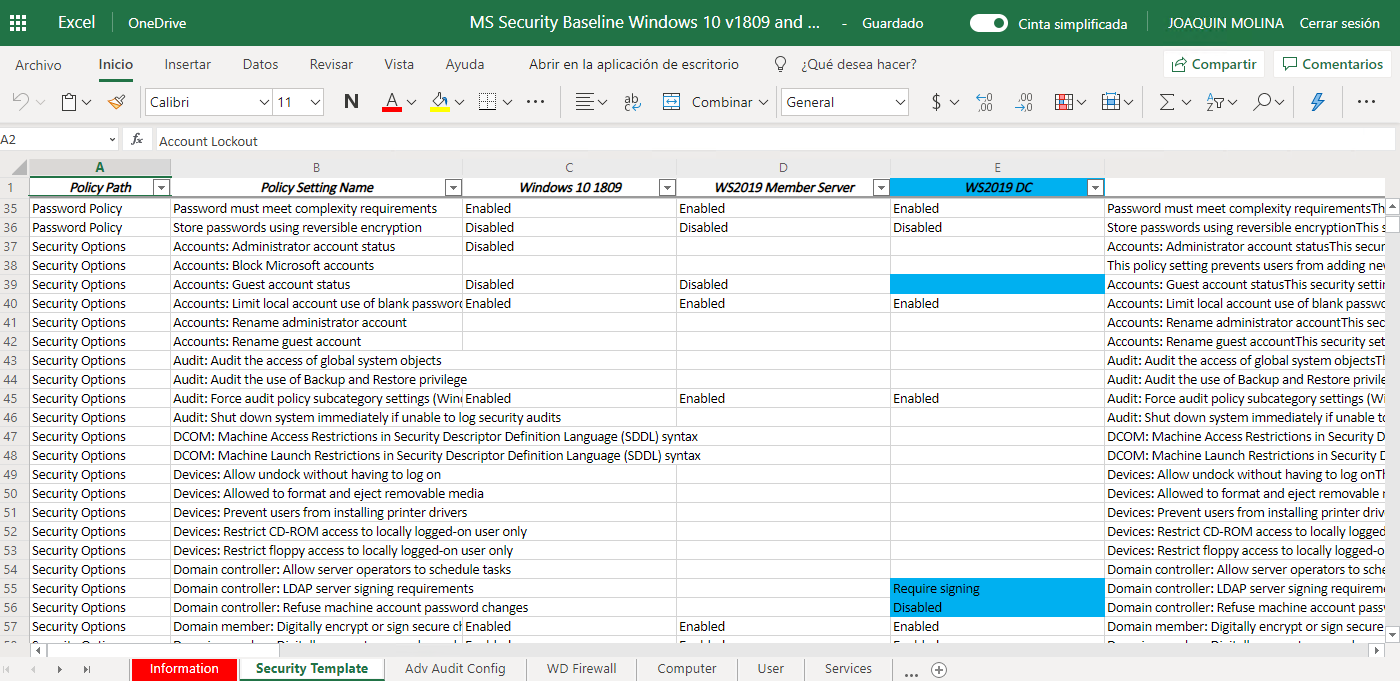
Task: Click the formula bar input field
Action: click(770, 141)
